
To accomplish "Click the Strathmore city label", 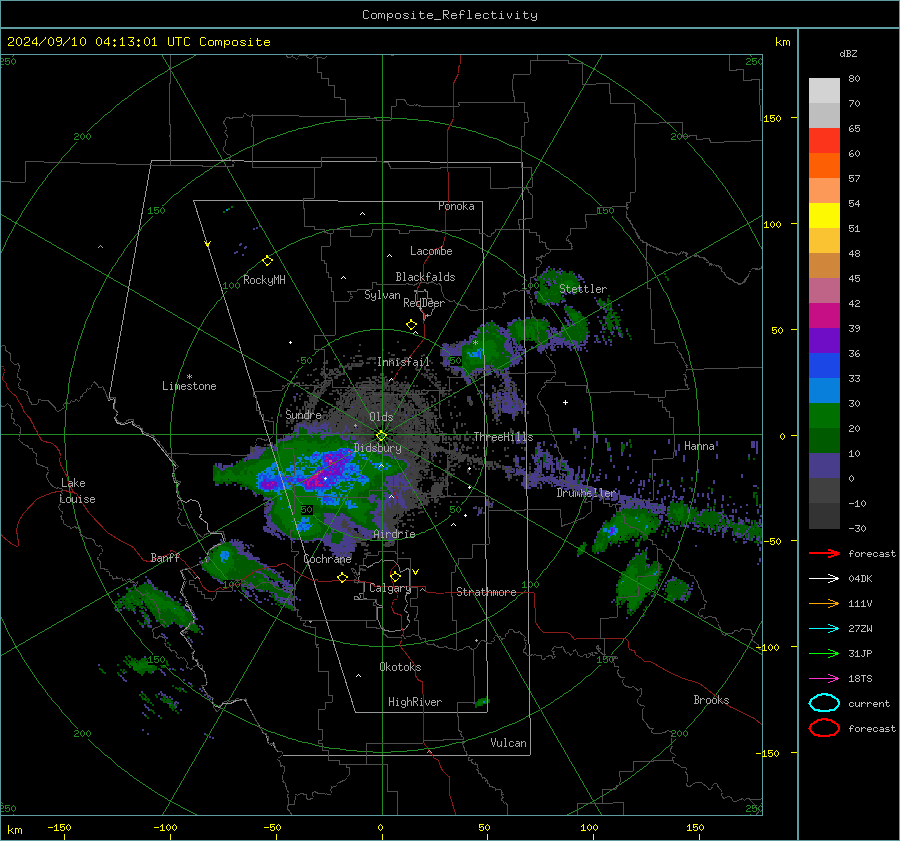I will coord(486,592).
